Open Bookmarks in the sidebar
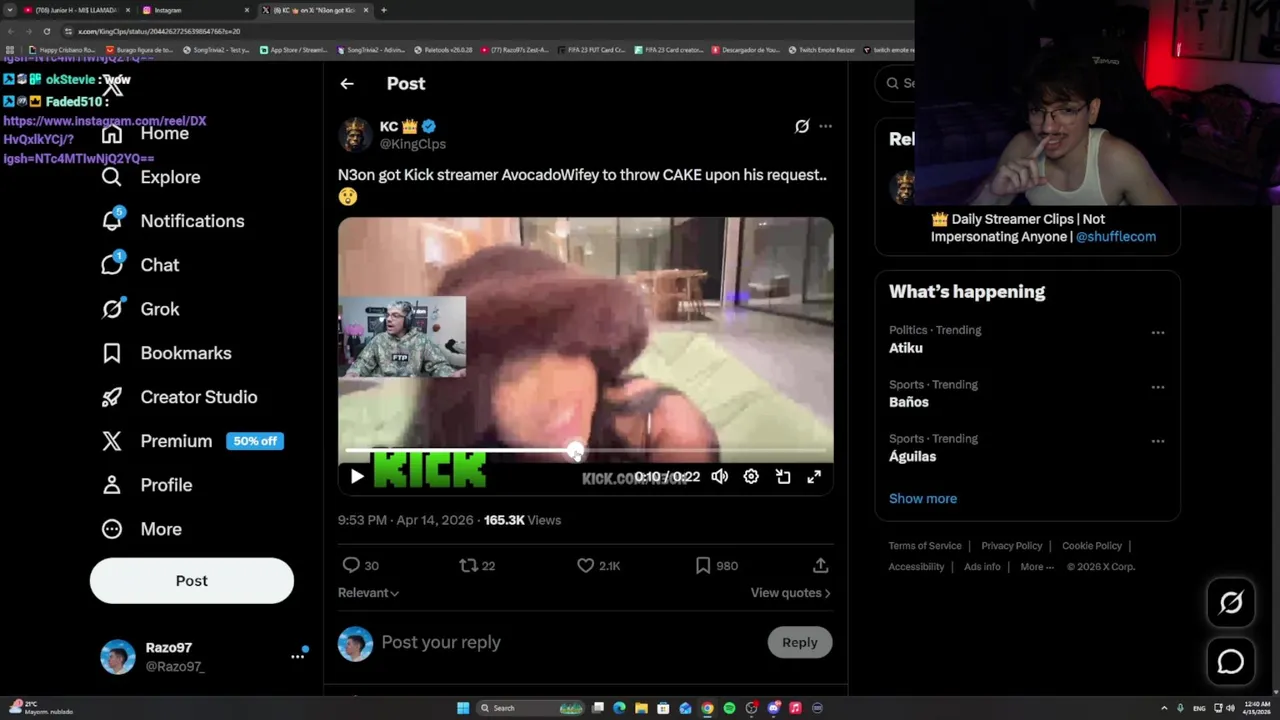The width and height of the screenshot is (1280, 720). pyautogui.click(x=166, y=353)
